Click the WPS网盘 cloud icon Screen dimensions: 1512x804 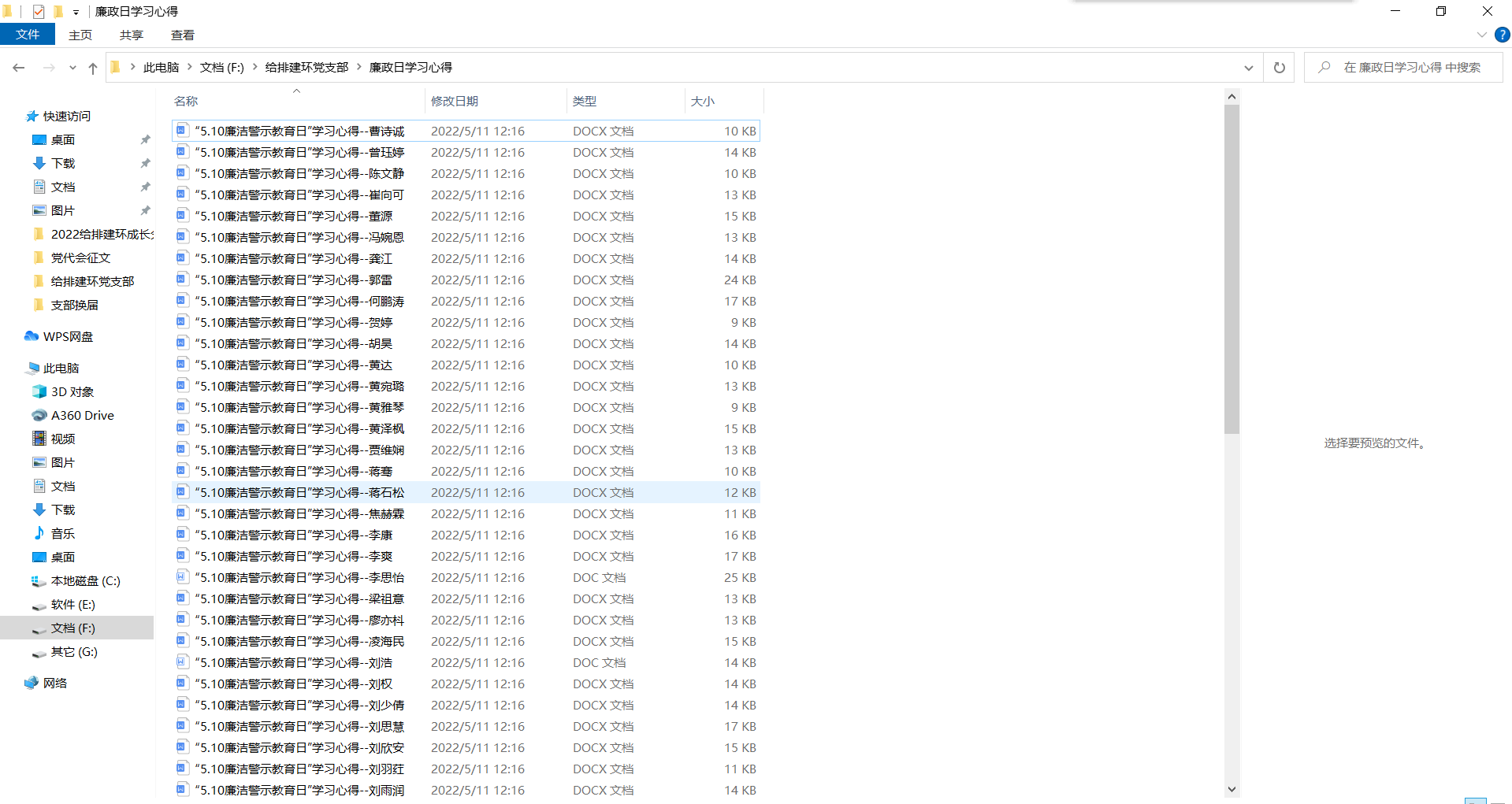(32, 336)
